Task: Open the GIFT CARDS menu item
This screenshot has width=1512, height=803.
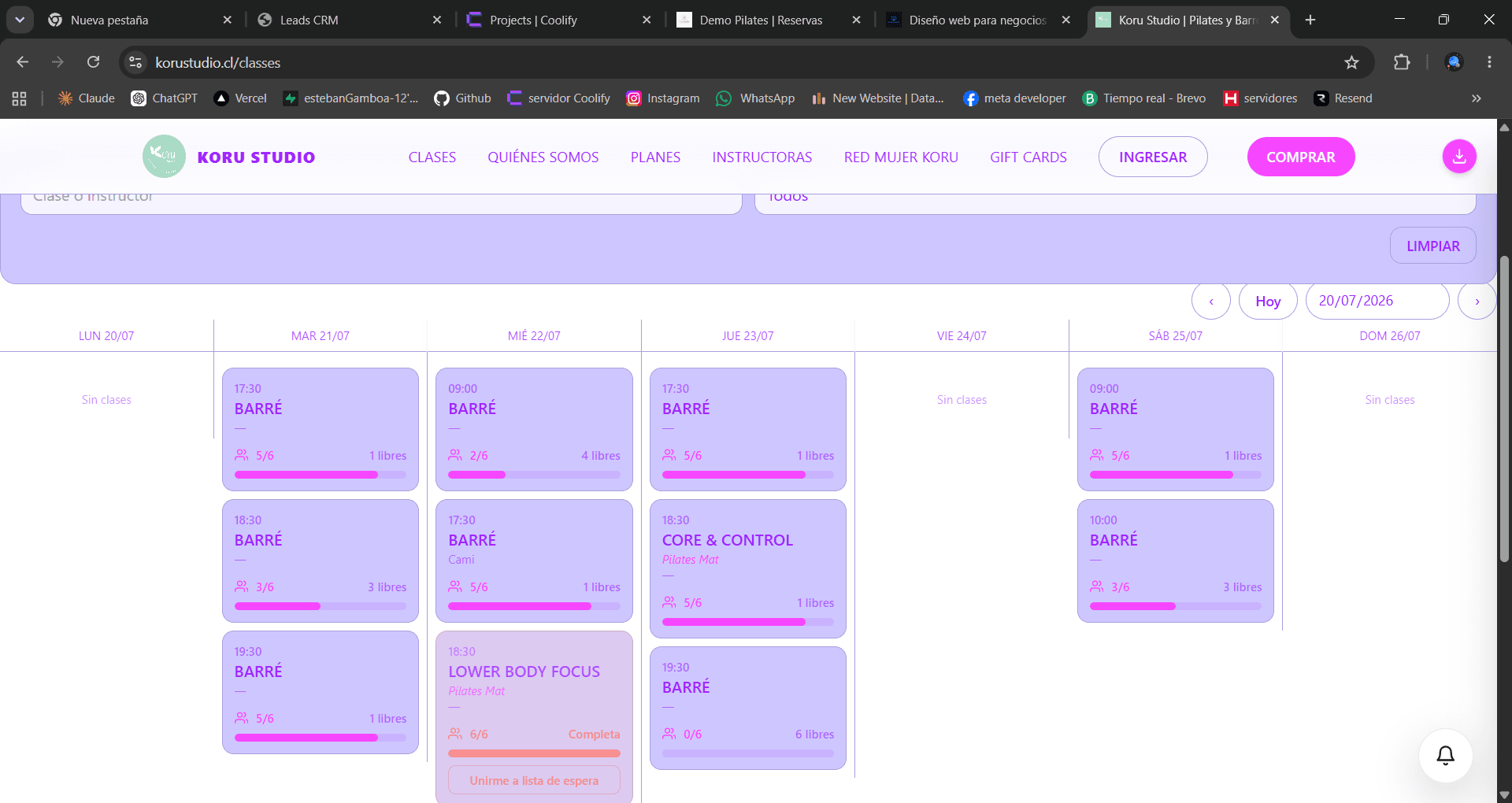Action: point(1028,157)
